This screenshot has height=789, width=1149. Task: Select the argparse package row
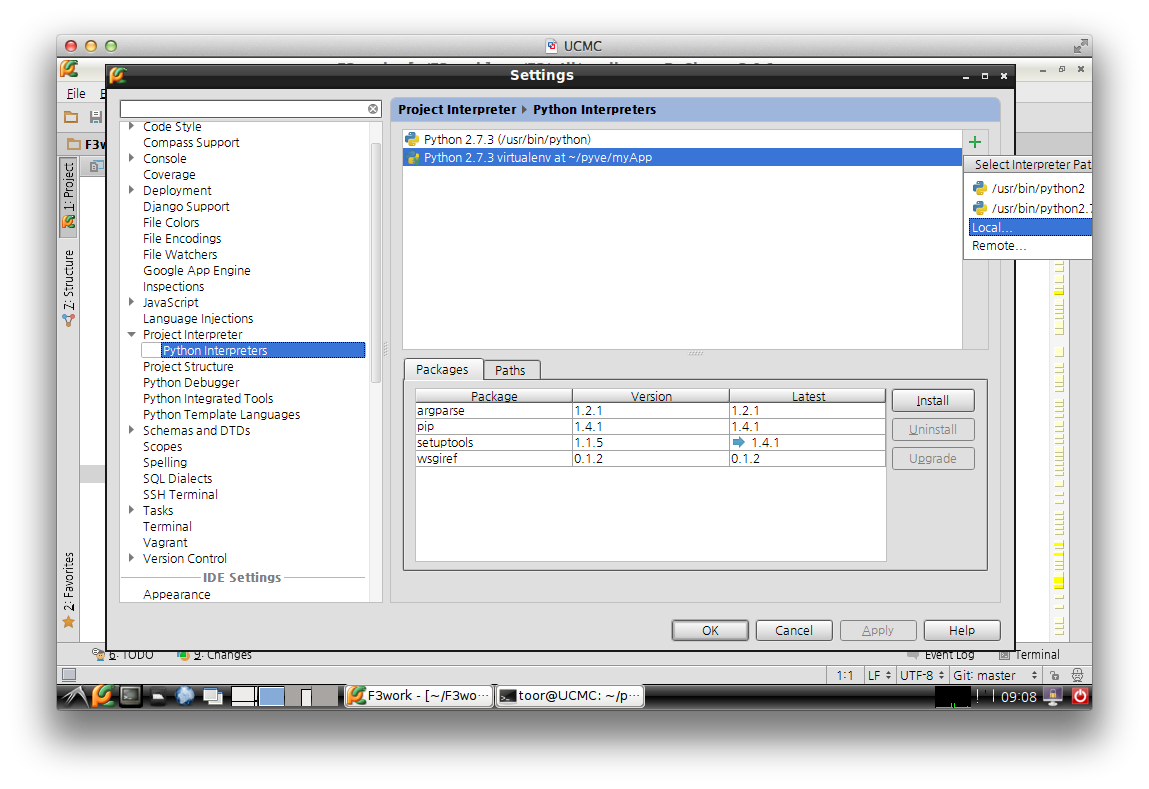point(650,411)
